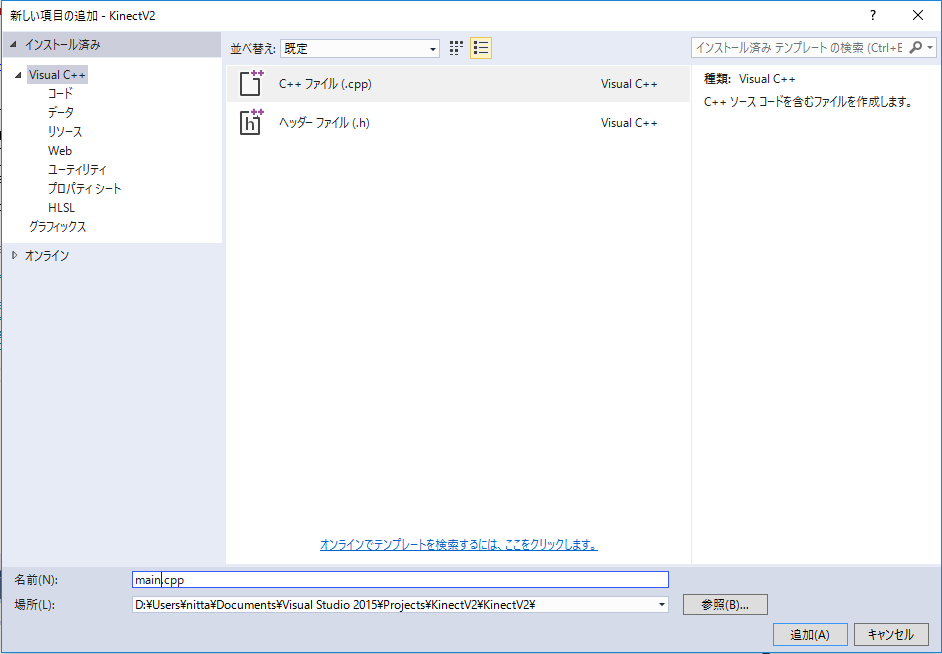The image size is (942, 654).
Task: Click the help question mark button
Action: [x=873, y=15]
